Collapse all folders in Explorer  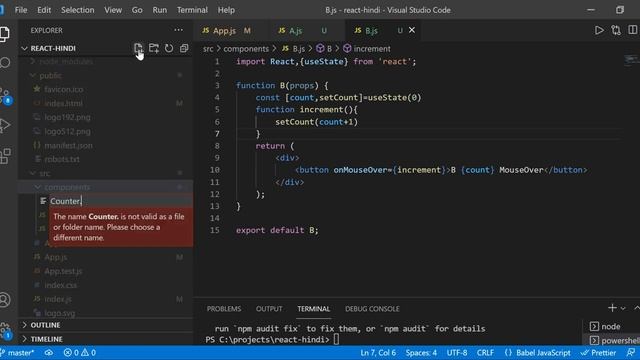(184, 48)
